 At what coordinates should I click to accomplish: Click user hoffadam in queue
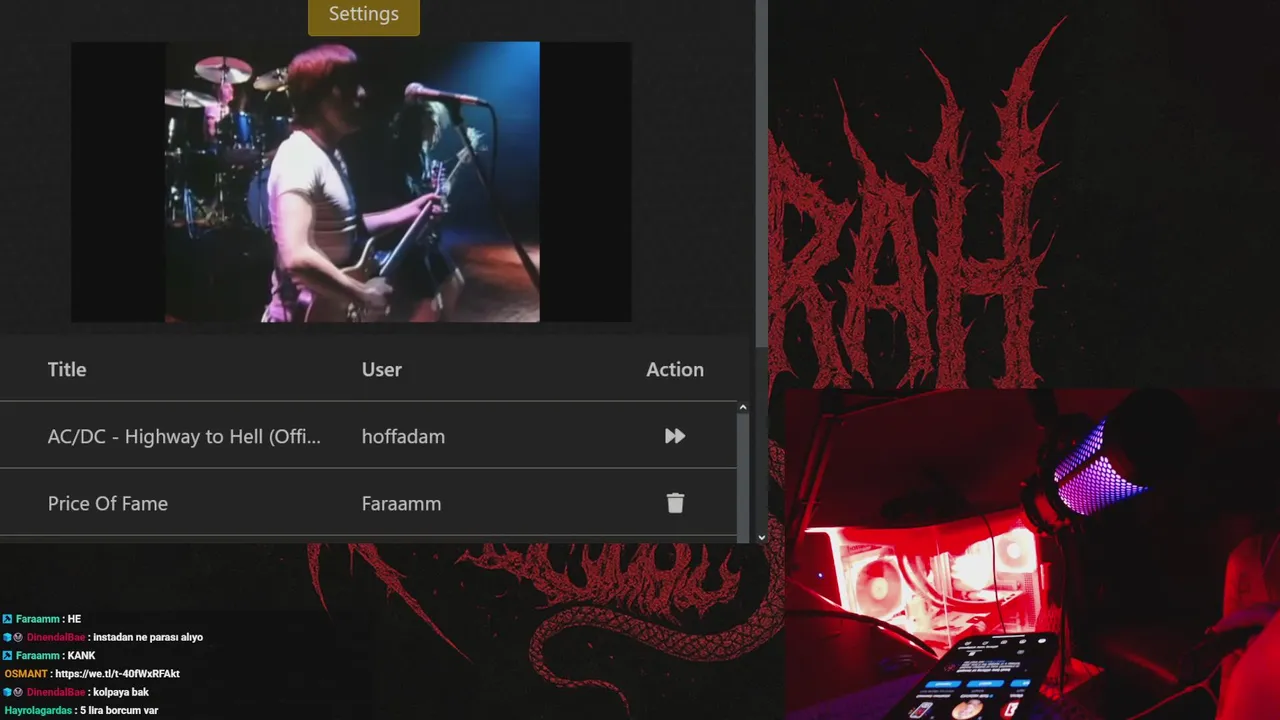403,436
